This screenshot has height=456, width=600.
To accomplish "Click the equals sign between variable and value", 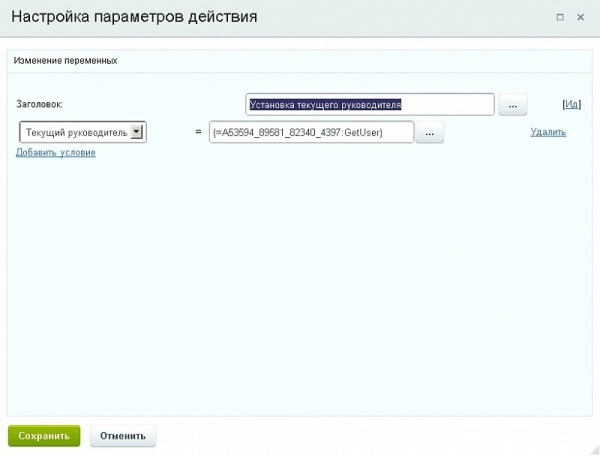I will 198,133.
